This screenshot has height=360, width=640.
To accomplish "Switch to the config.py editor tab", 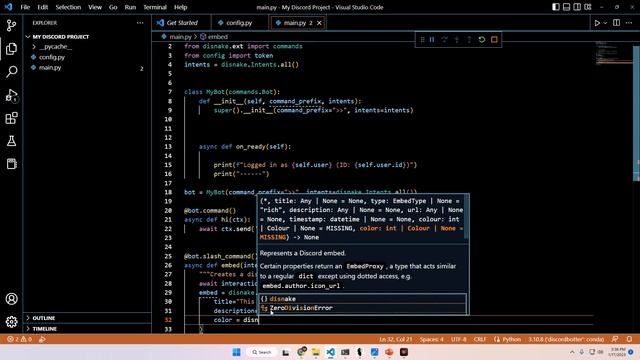I will pyautogui.click(x=240, y=23).
